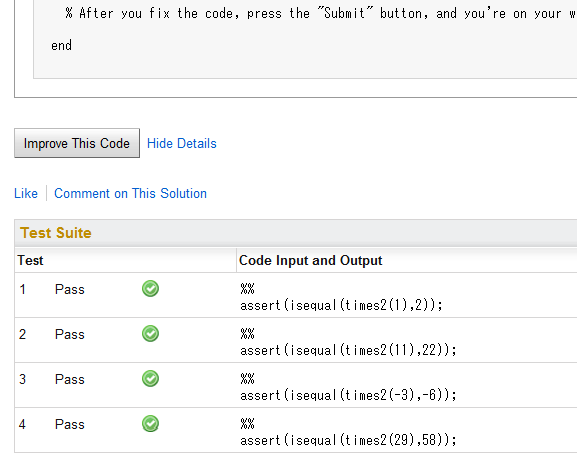This screenshot has height=465, width=577.
Task: Click the 'end' line in the code box
Action: [x=61, y=46]
